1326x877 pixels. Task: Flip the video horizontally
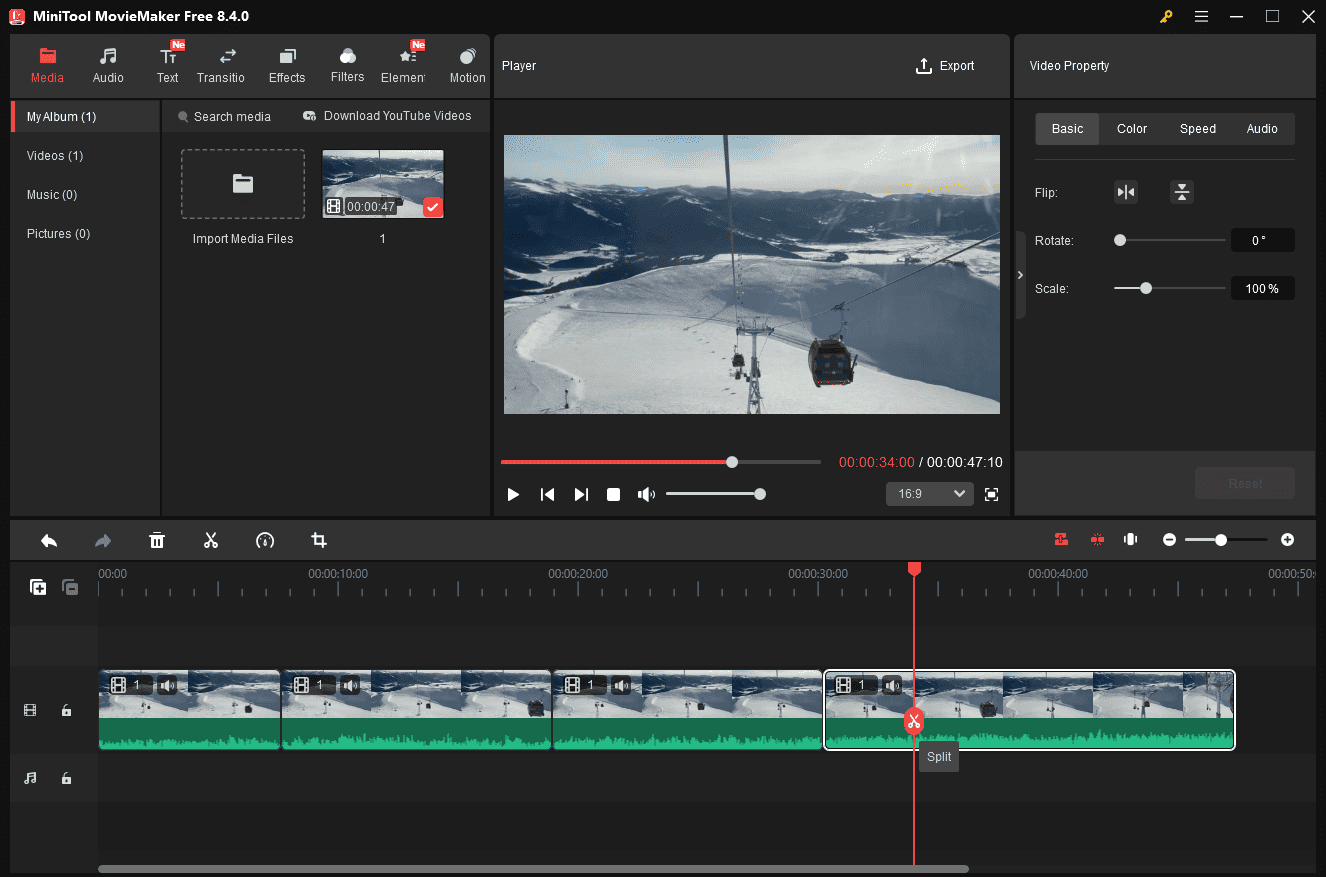coord(1126,191)
